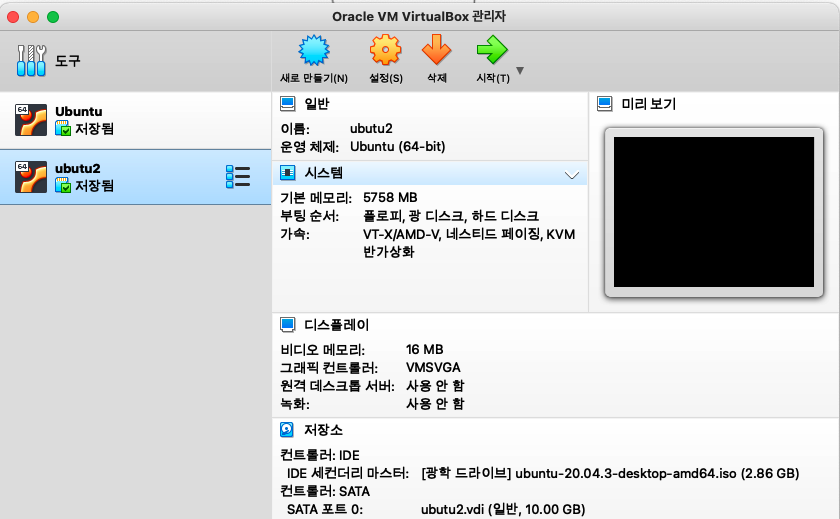840x519 pixels.
Task: Close the VirtualBox window with red button
Action: pyautogui.click(x=13, y=17)
